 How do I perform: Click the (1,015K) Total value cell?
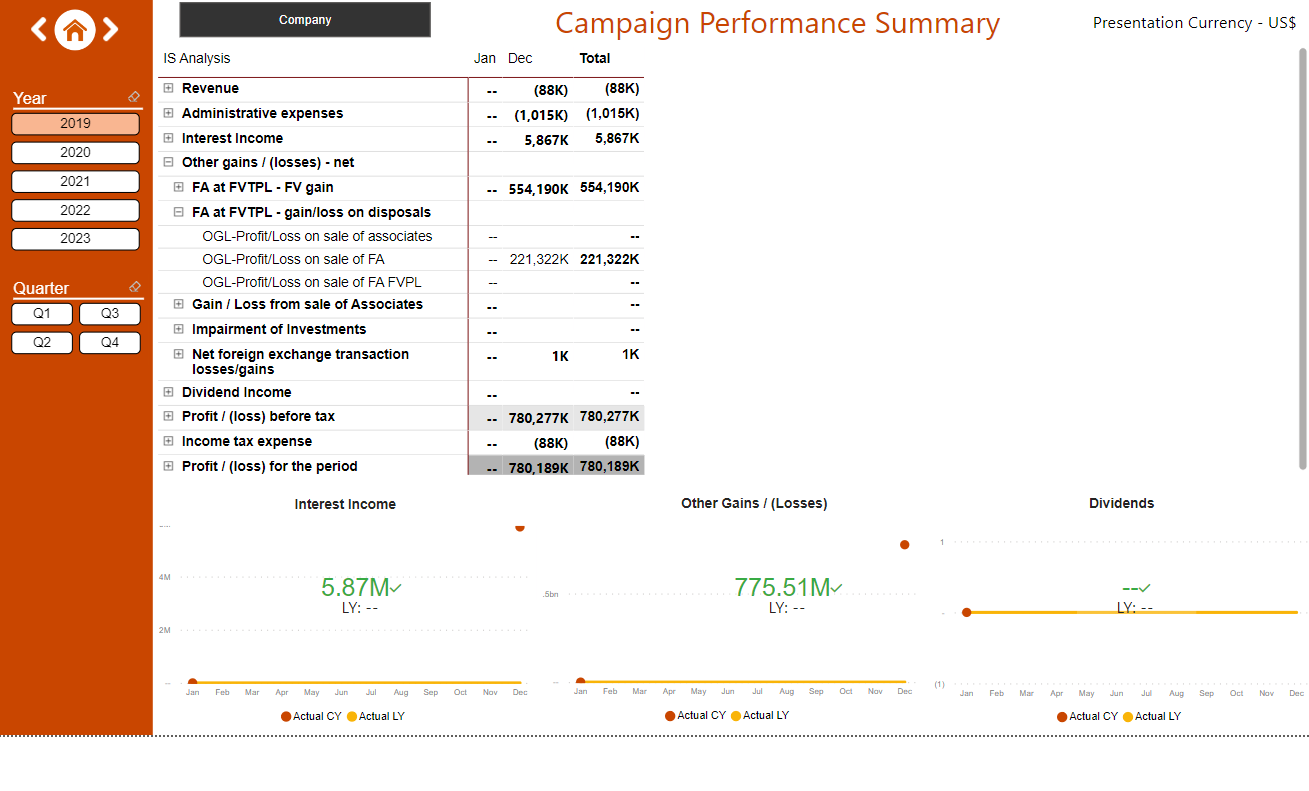click(x=612, y=113)
